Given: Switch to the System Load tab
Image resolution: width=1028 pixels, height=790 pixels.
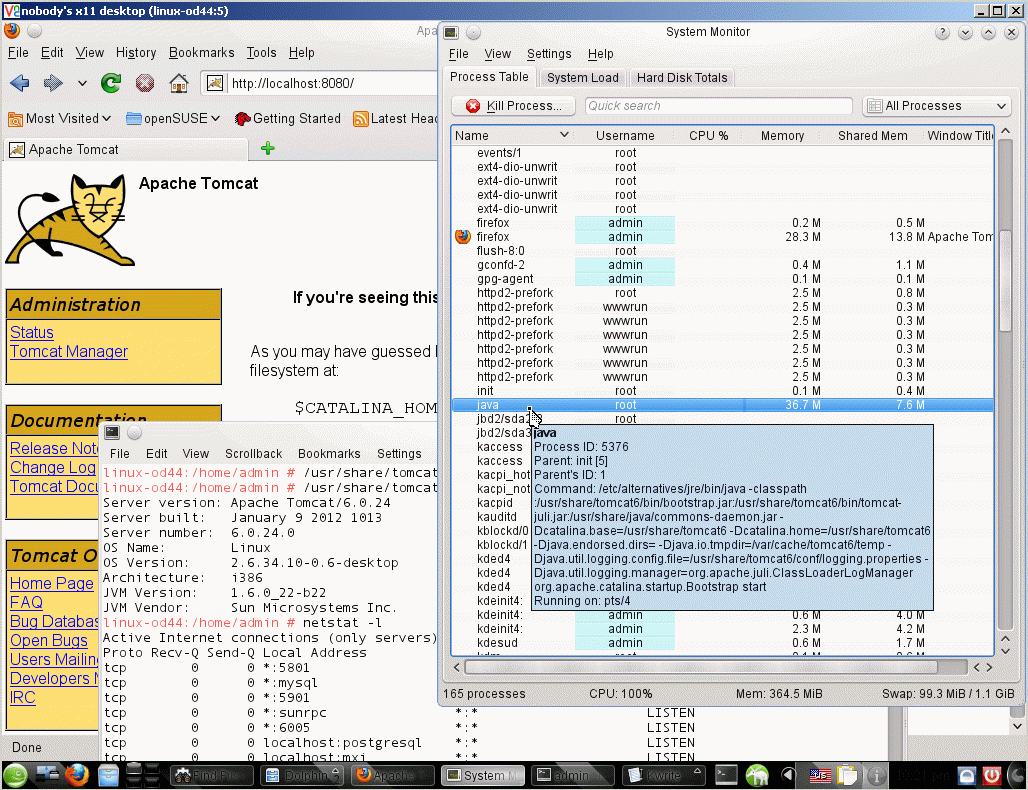Looking at the screenshot, I should (582, 78).
